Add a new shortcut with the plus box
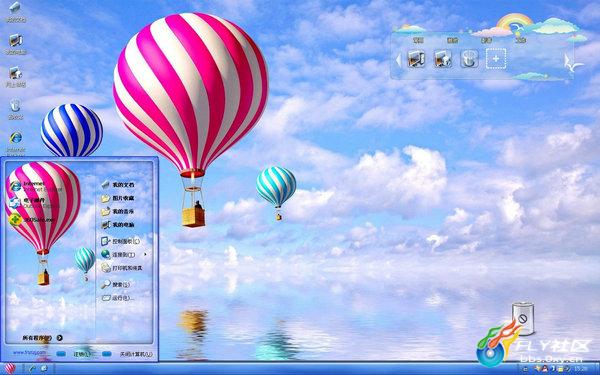The width and height of the screenshot is (600, 375). 496,59
